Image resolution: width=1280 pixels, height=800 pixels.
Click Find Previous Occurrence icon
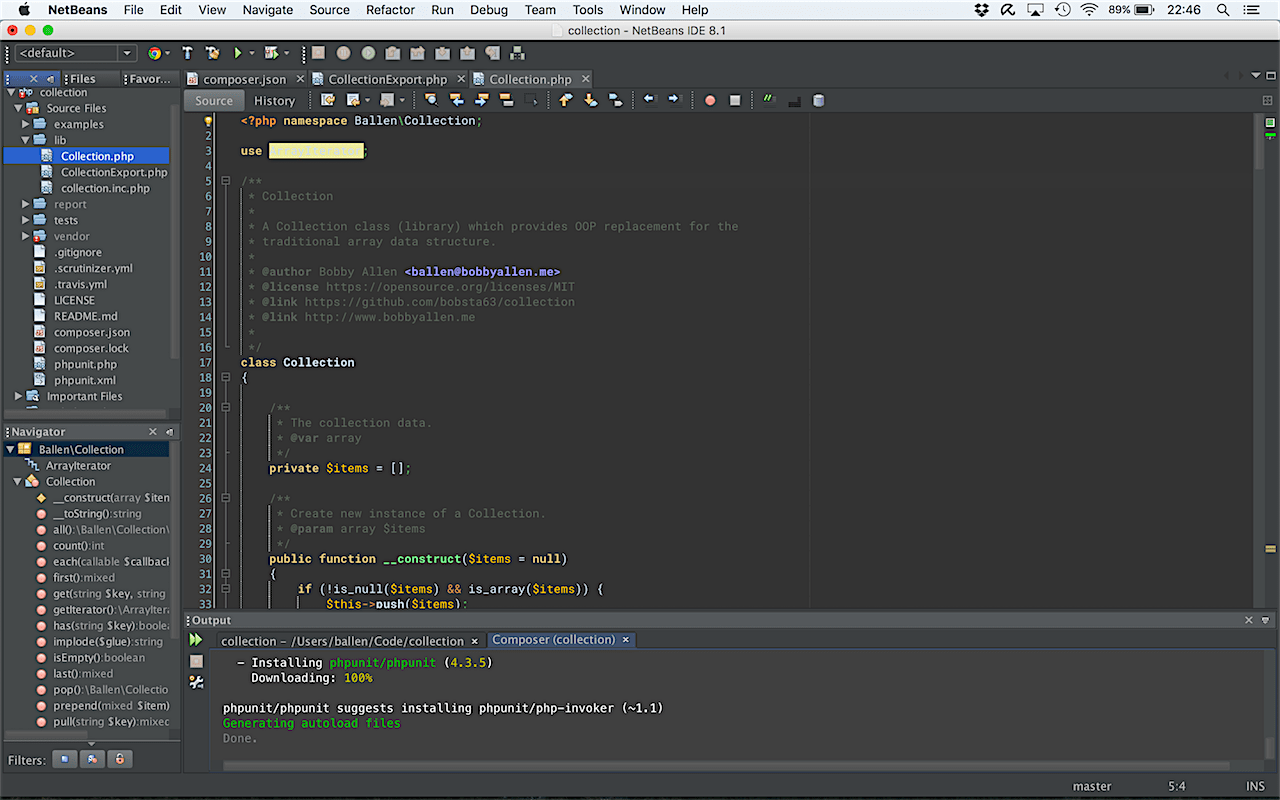(456, 100)
